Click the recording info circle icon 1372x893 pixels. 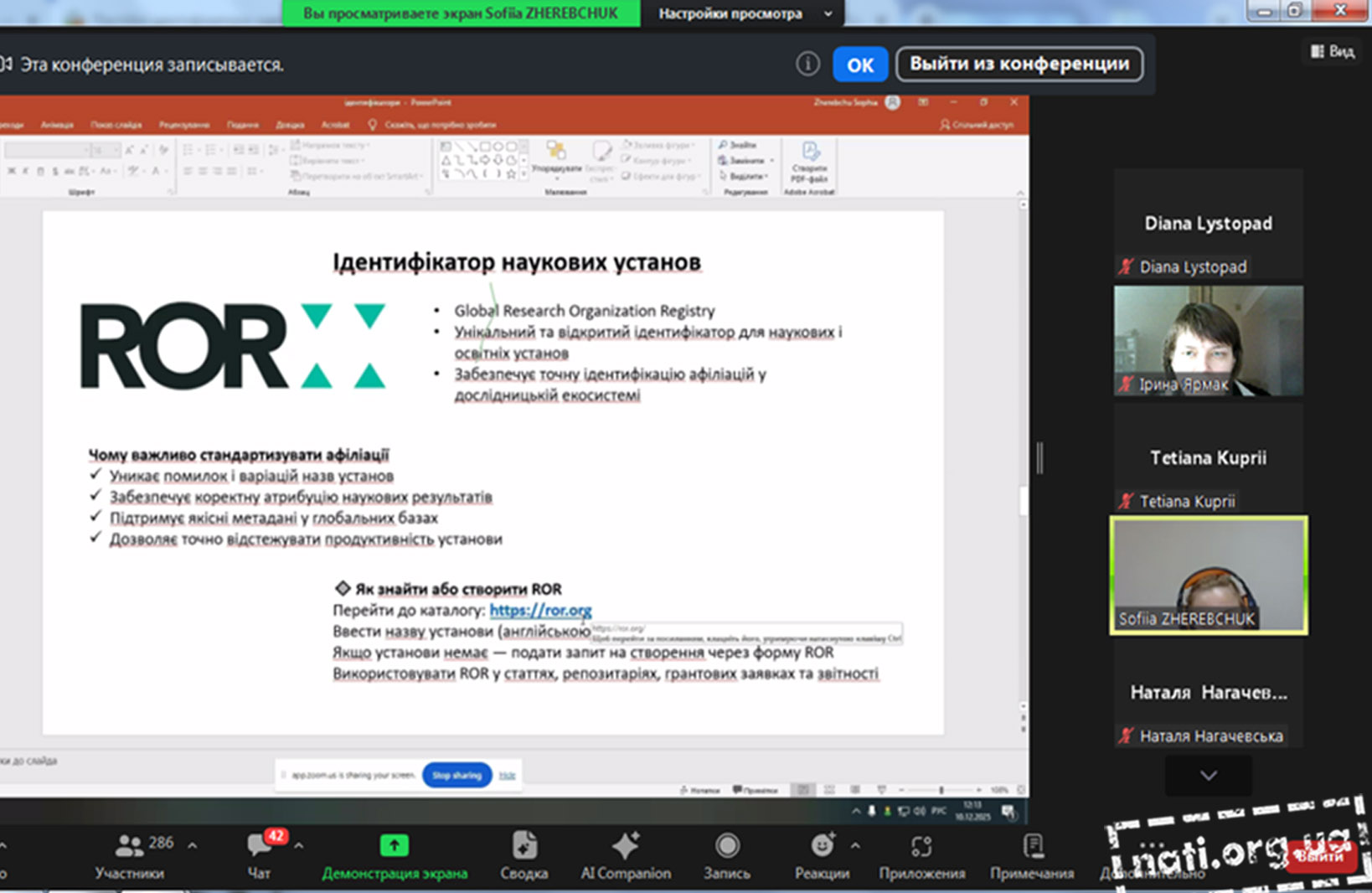tap(807, 65)
